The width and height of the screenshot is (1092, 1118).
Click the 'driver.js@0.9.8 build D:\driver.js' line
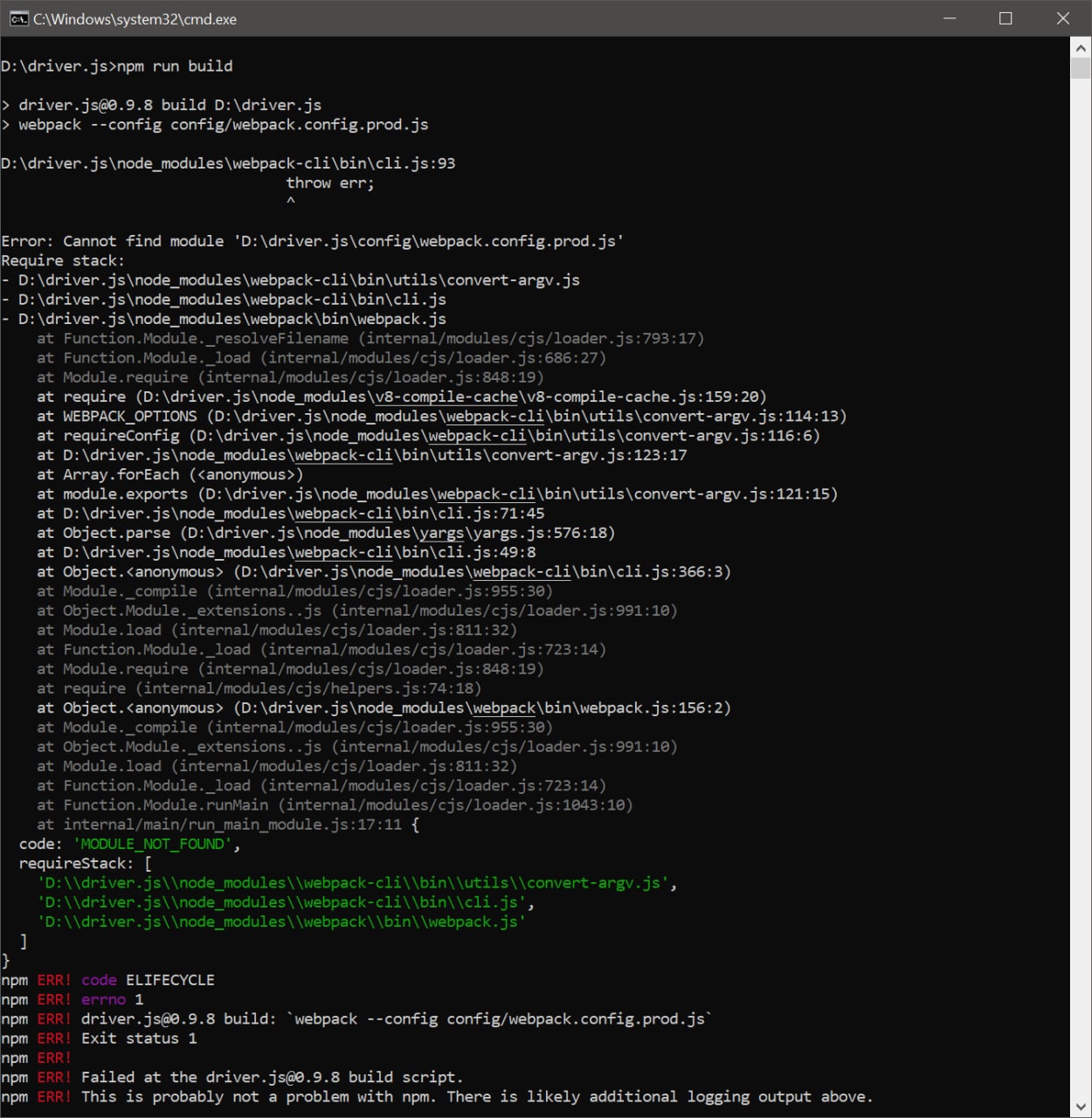point(162,105)
